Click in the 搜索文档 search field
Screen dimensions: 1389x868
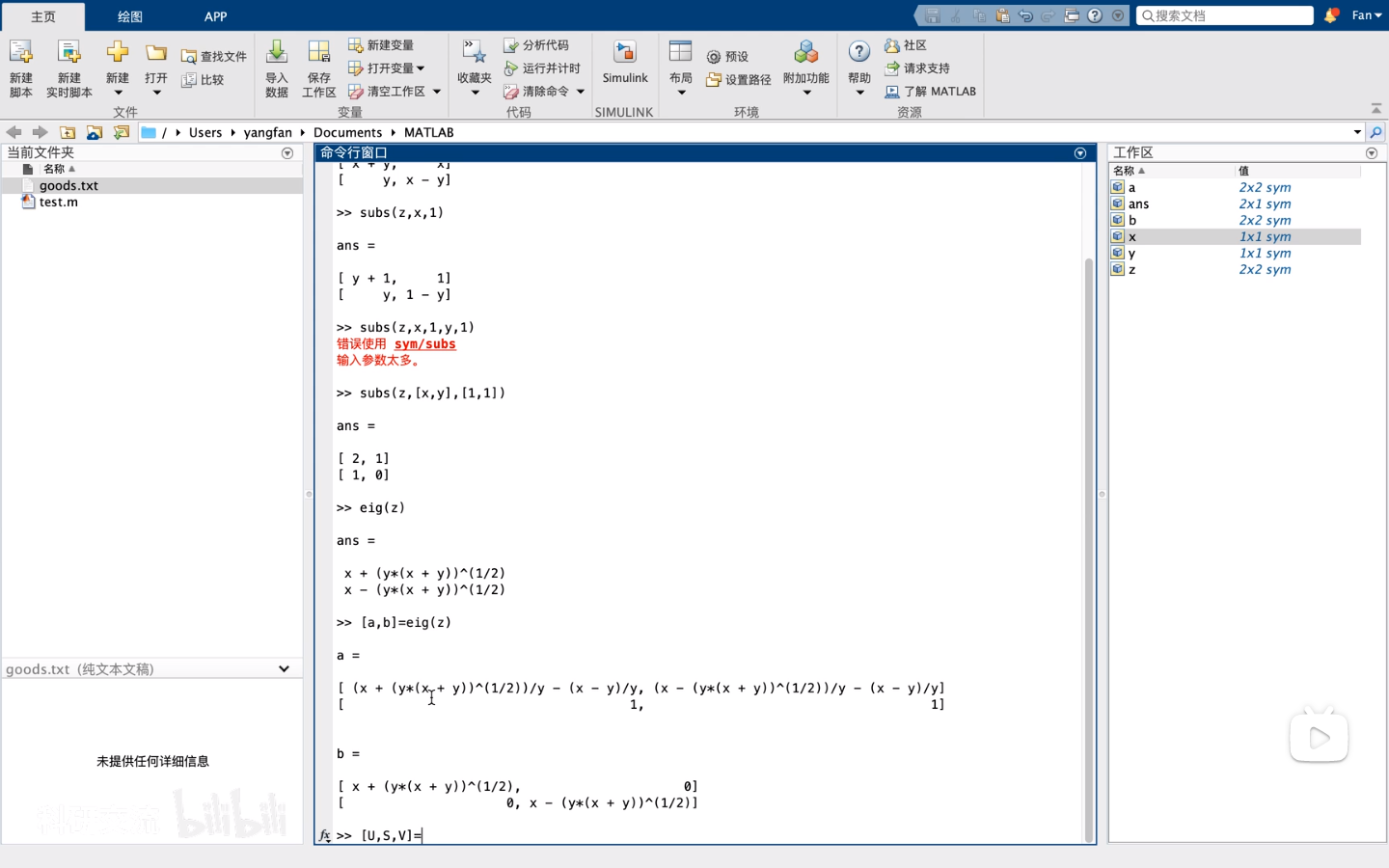[1225, 15]
